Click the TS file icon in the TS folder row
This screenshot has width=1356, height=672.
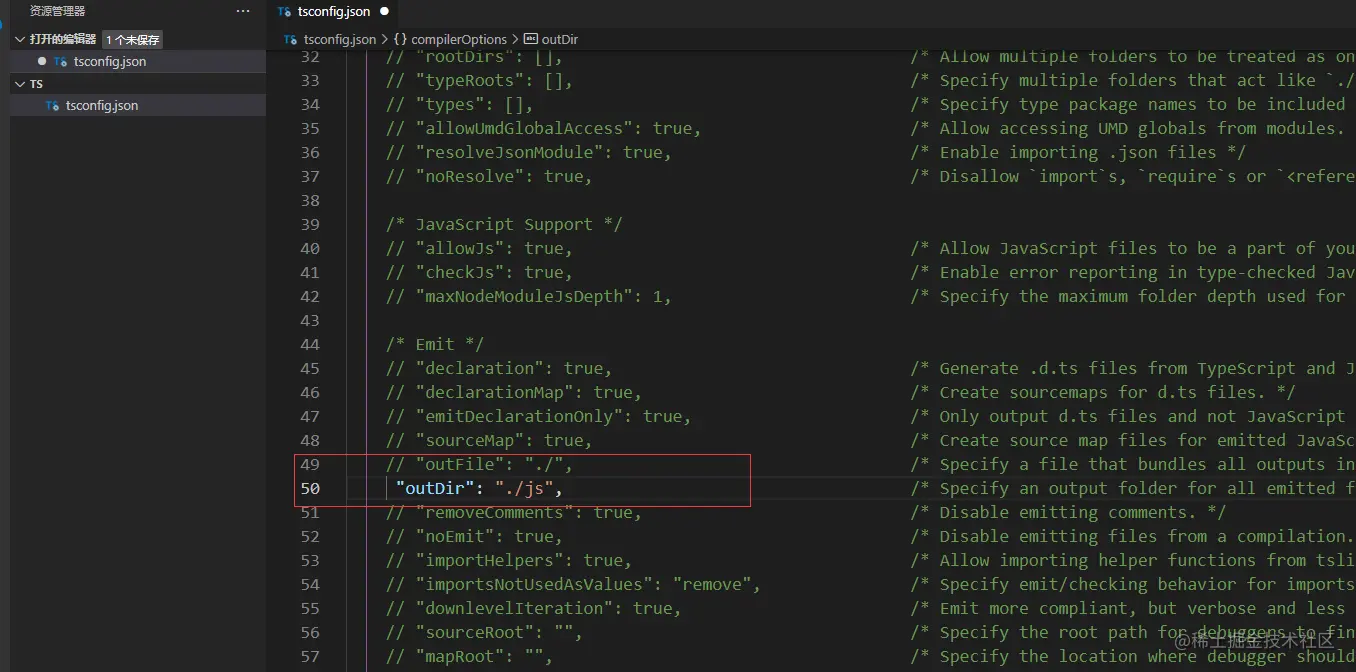(x=53, y=105)
